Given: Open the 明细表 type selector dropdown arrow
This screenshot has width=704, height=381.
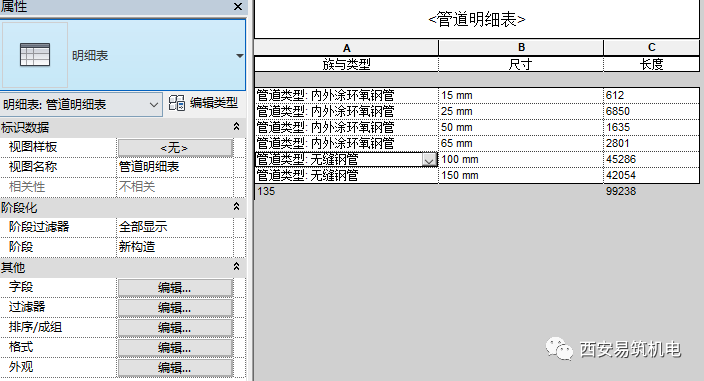Looking at the screenshot, I should coord(240,56).
